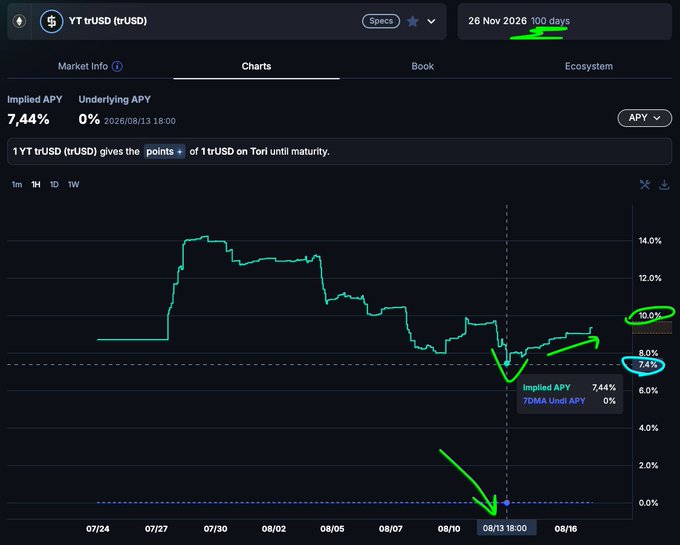Click the Market Info info icon
Viewport: 680px width, 545px height.
117,66
